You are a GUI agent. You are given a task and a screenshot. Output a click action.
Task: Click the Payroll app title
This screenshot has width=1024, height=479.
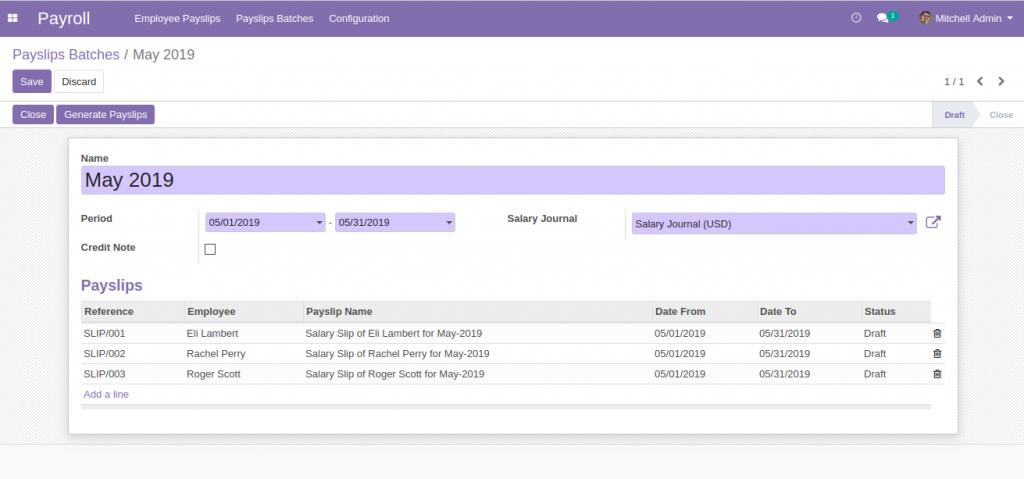(x=64, y=18)
